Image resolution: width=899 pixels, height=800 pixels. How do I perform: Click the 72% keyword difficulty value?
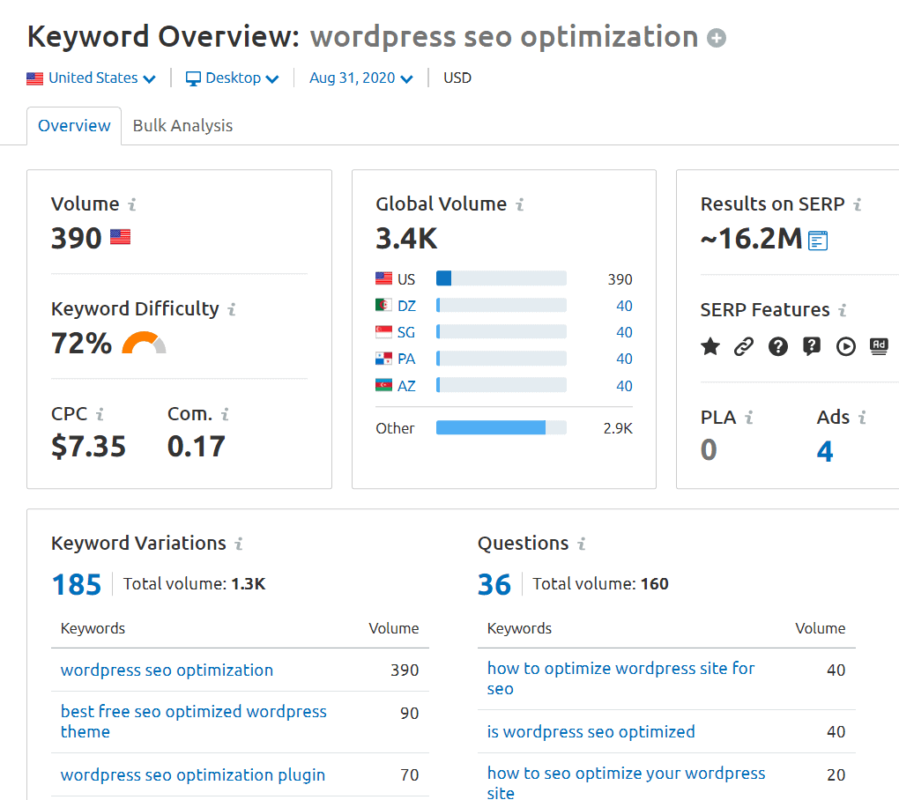(x=81, y=344)
